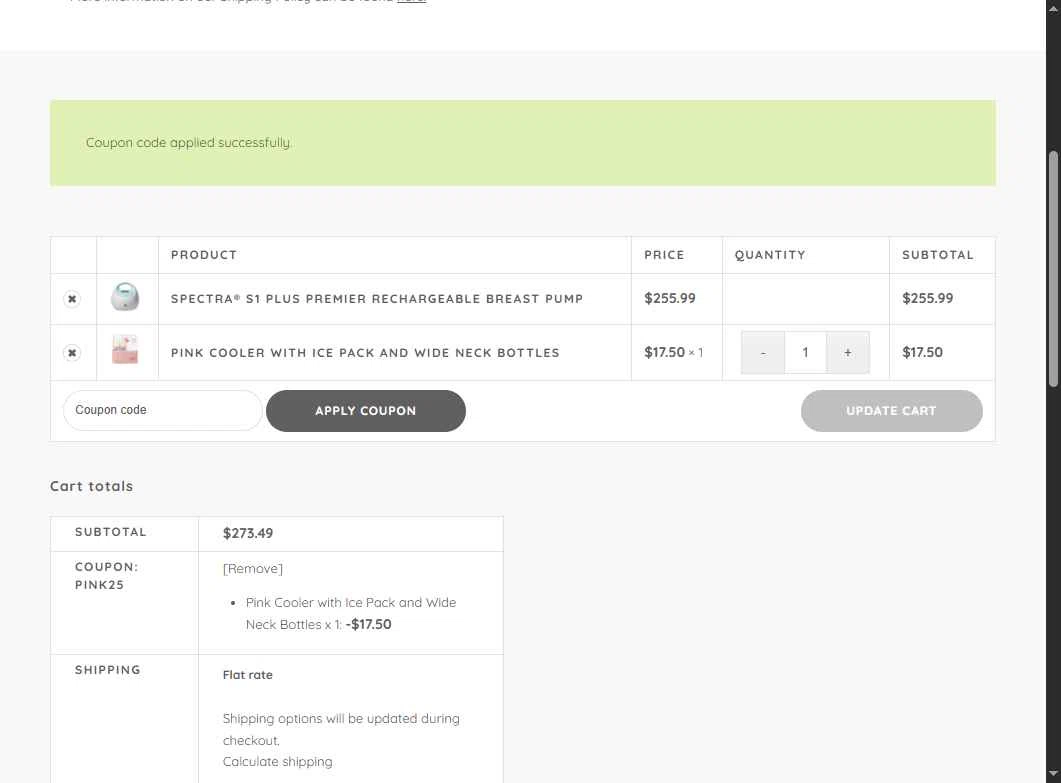
Task: Remove the PINK25 coupon
Action: [253, 568]
